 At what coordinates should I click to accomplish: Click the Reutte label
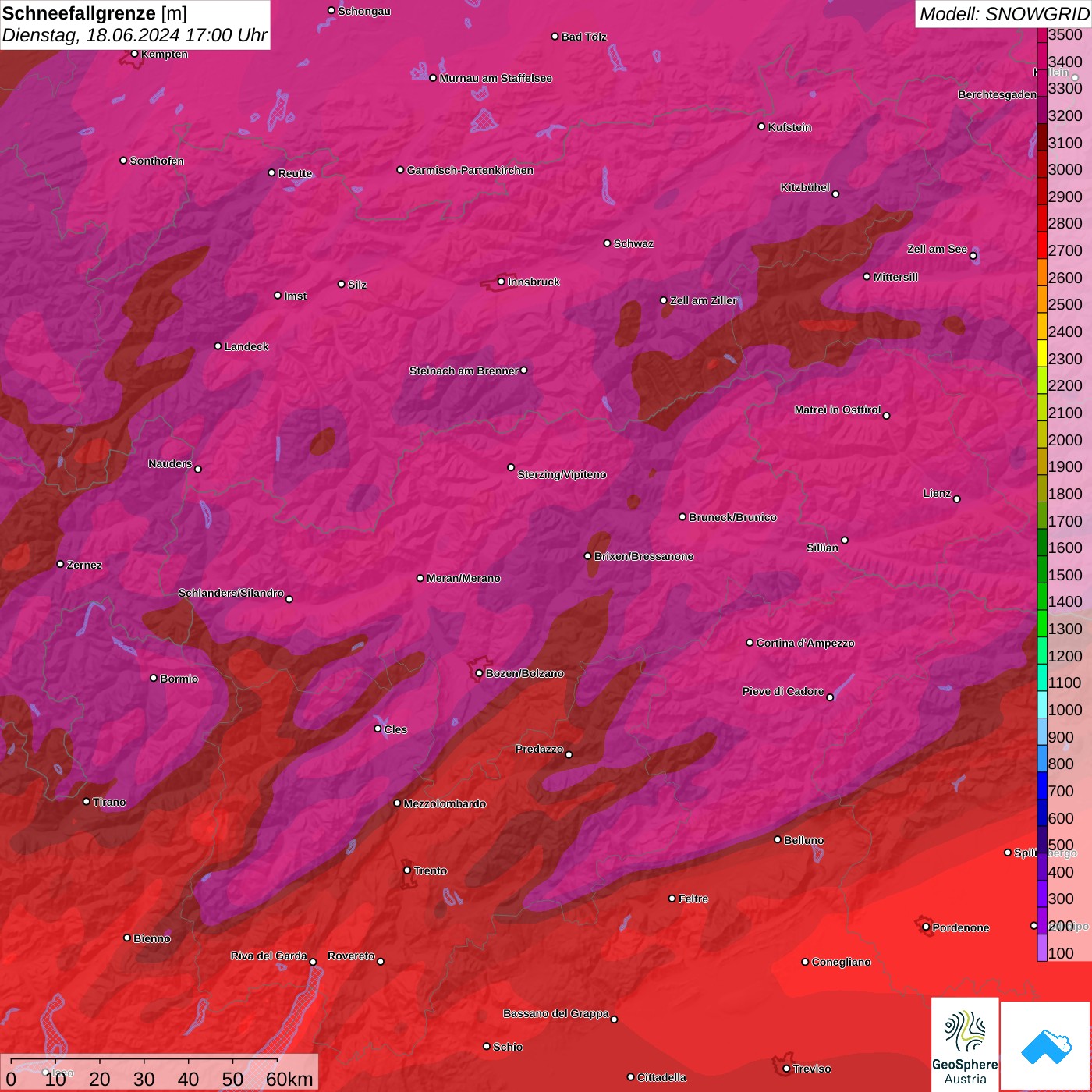pyautogui.click(x=295, y=173)
